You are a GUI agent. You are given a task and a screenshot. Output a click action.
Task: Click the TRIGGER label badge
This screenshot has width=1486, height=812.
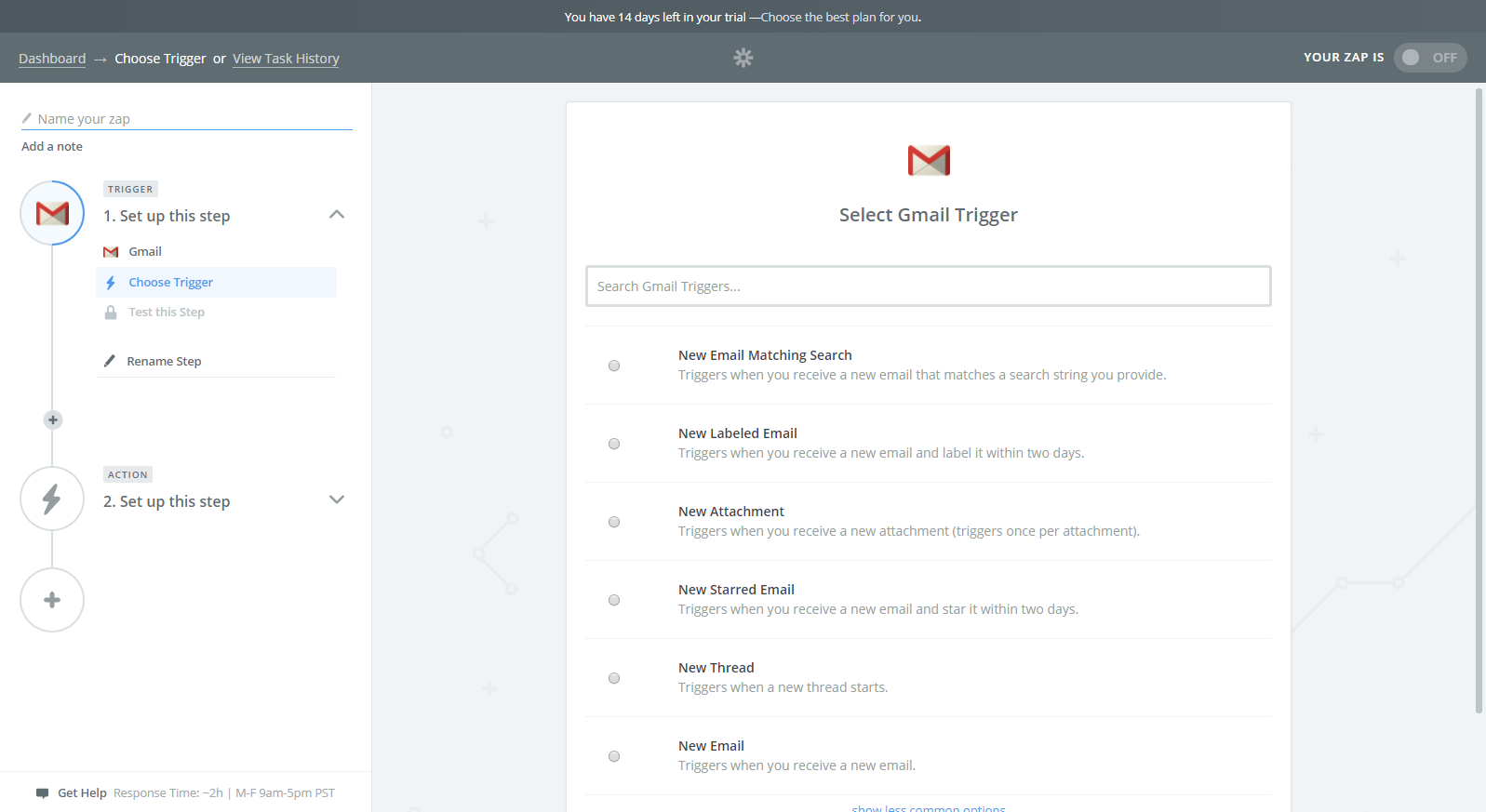pos(130,189)
